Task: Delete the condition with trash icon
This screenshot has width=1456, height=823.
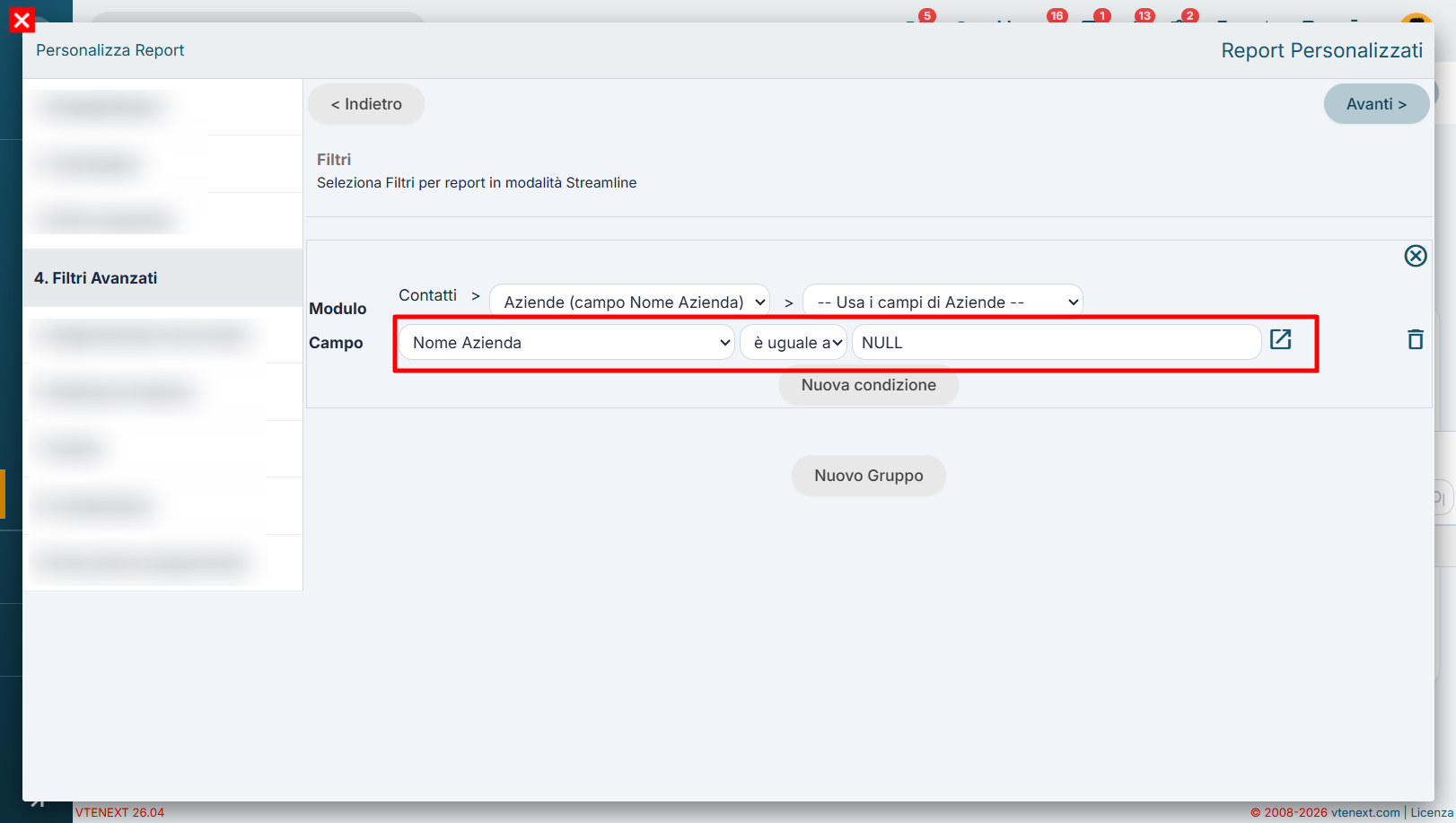Action: pyautogui.click(x=1416, y=339)
